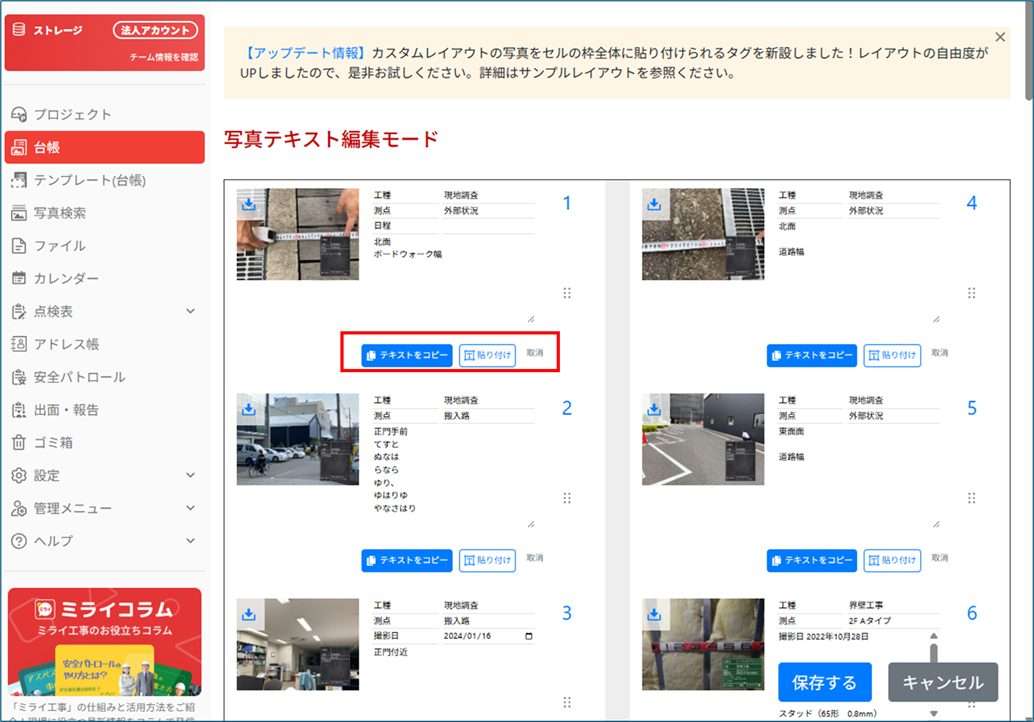This screenshot has width=1034, height=722.
Task: Click the 外部状況 field of photo 1
Action: click(488, 211)
